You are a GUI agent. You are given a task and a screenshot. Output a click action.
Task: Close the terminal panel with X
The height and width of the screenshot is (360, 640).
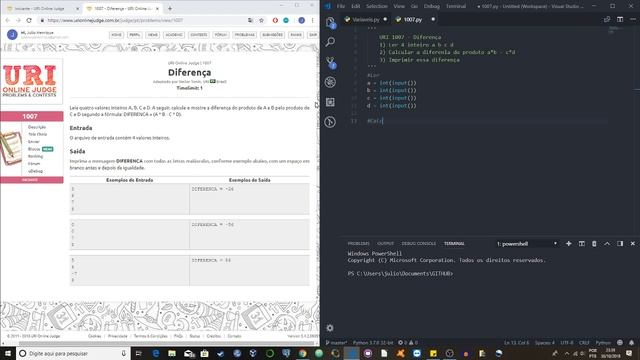tap(633, 244)
